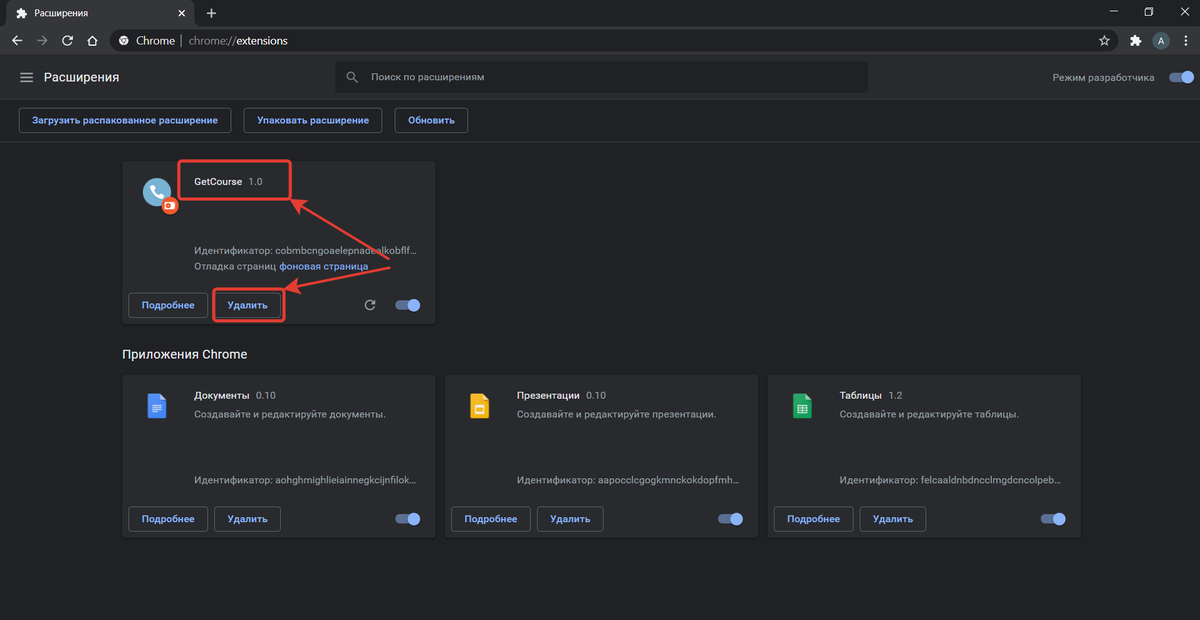Viewport: 1200px width, 620px height.
Task: Open a new browser tab
Action: pos(211,13)
